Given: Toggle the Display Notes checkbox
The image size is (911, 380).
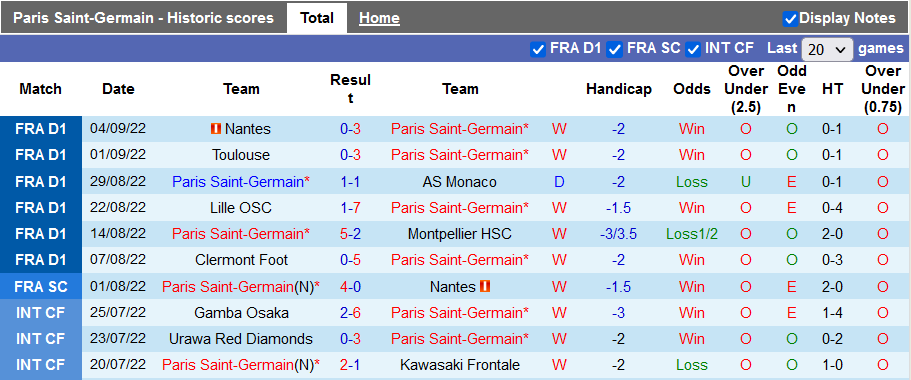Looking at the screenshot, I should (790, 19).
